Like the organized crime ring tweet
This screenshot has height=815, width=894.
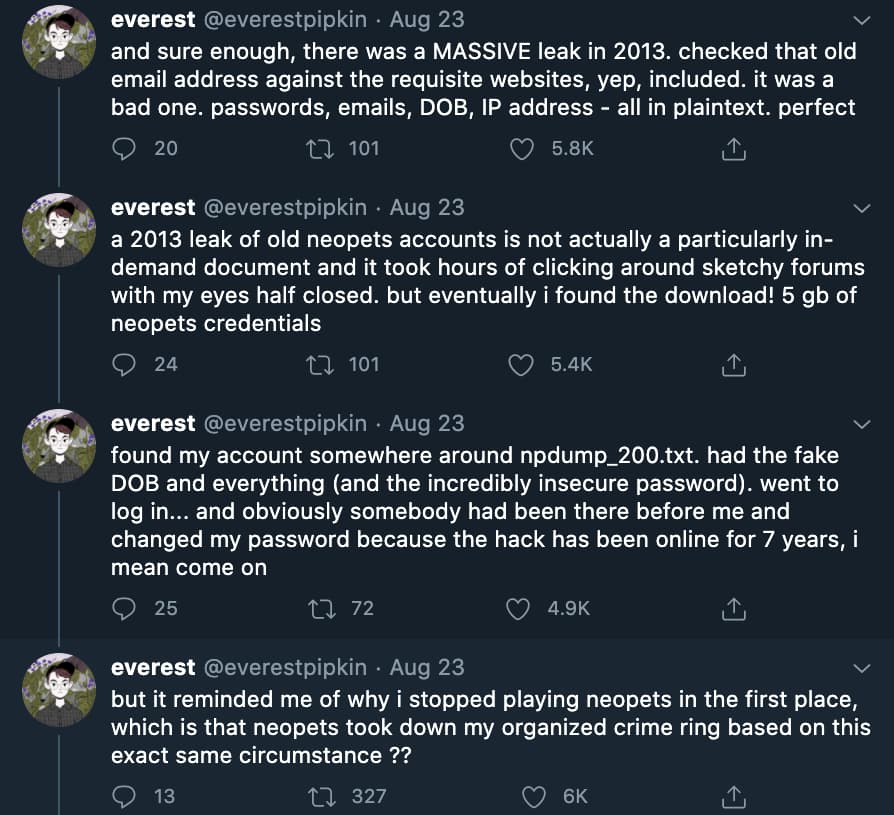coord(535,796)
